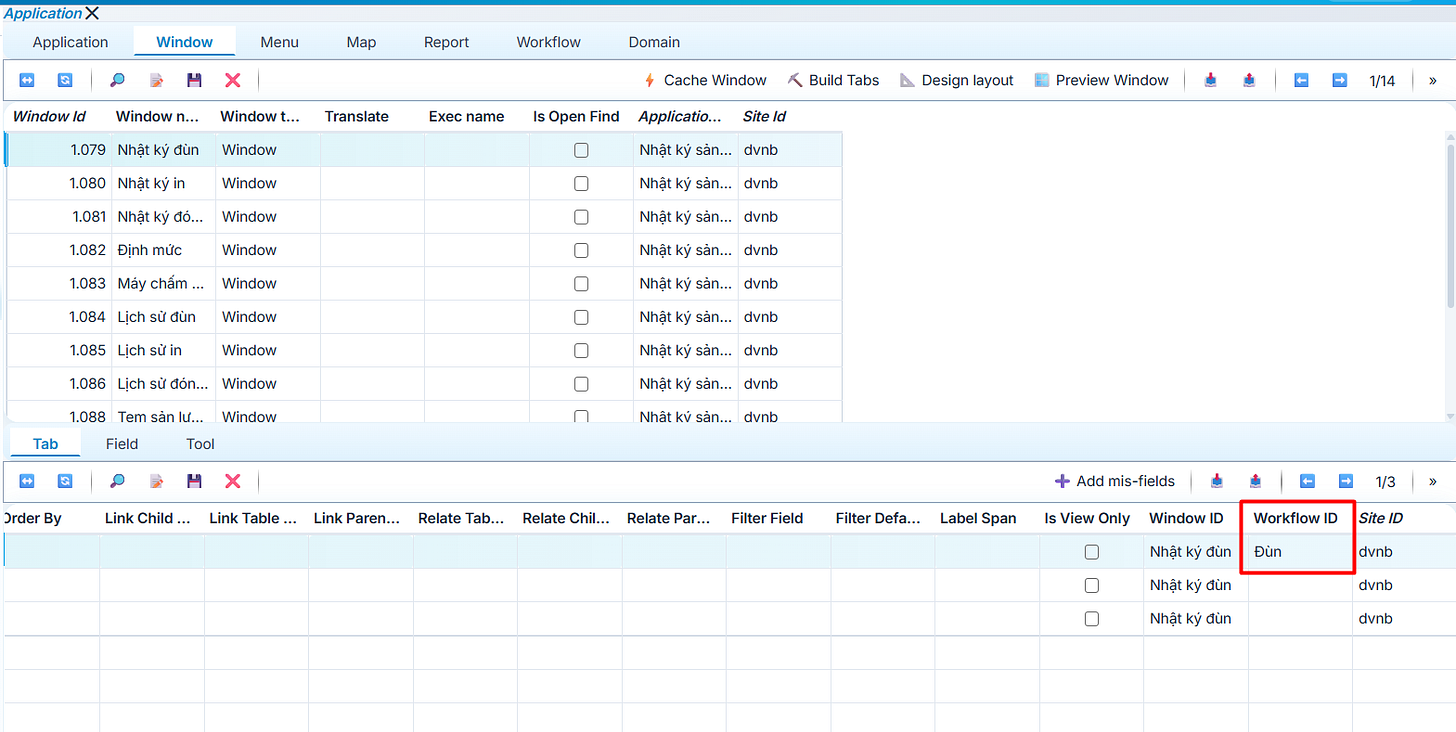This screenshot has height=732, width=1456.
Task: Go to previous record in Window toolbar
Action: click(x=1301, y=80)
